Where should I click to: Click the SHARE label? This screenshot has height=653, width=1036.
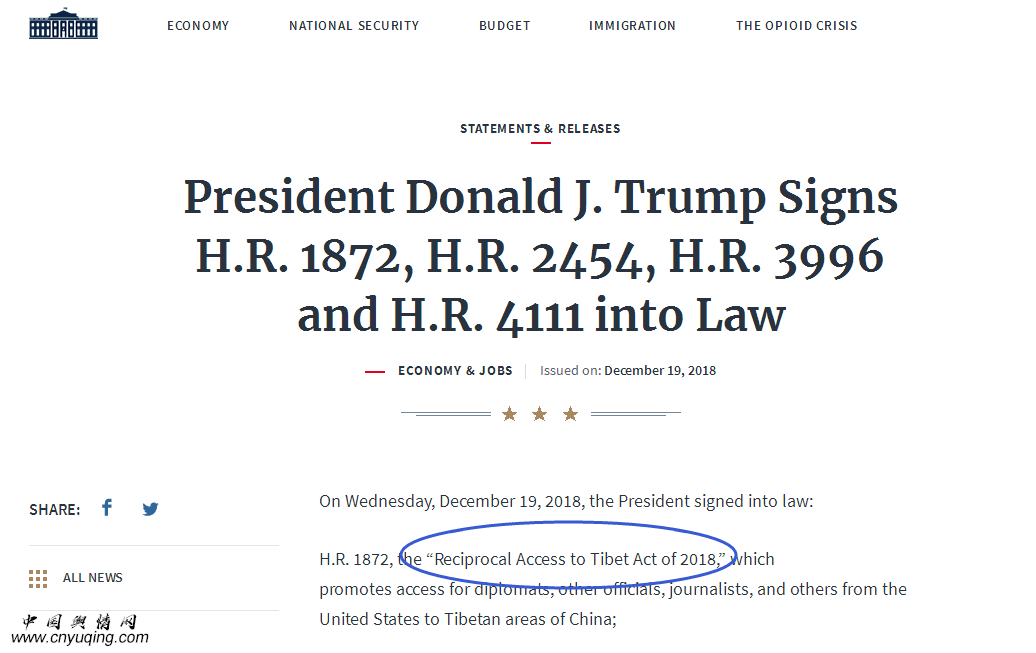(x=55, y=510)
